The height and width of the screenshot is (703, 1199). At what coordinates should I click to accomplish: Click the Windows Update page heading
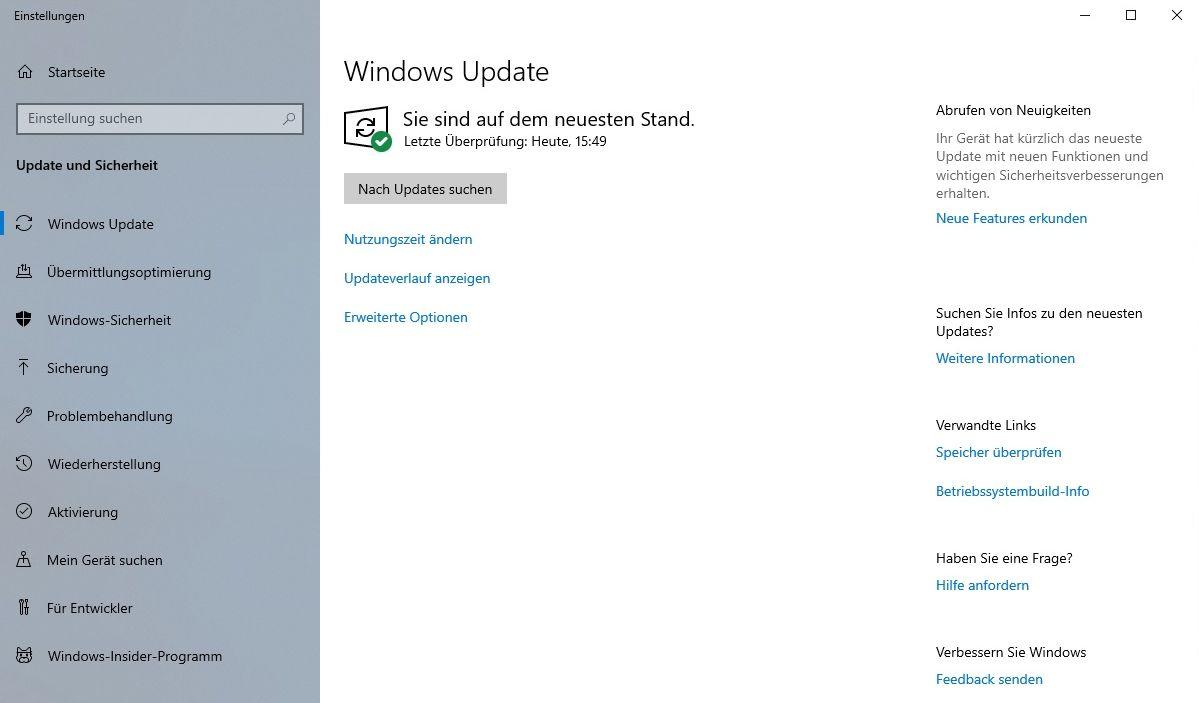click(447, 72)
